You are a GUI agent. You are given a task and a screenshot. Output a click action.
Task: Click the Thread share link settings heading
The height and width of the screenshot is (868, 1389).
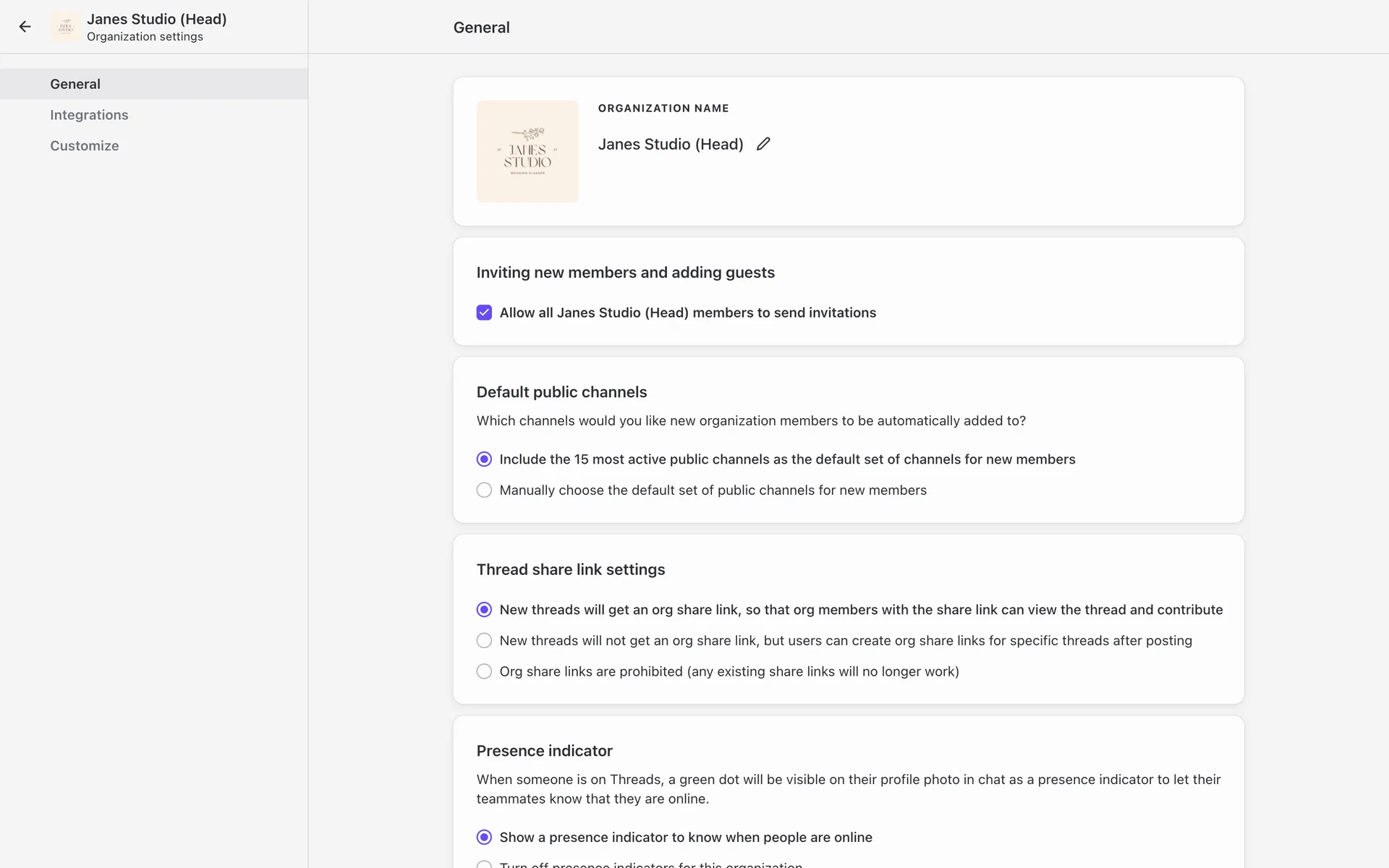point(570,569)
